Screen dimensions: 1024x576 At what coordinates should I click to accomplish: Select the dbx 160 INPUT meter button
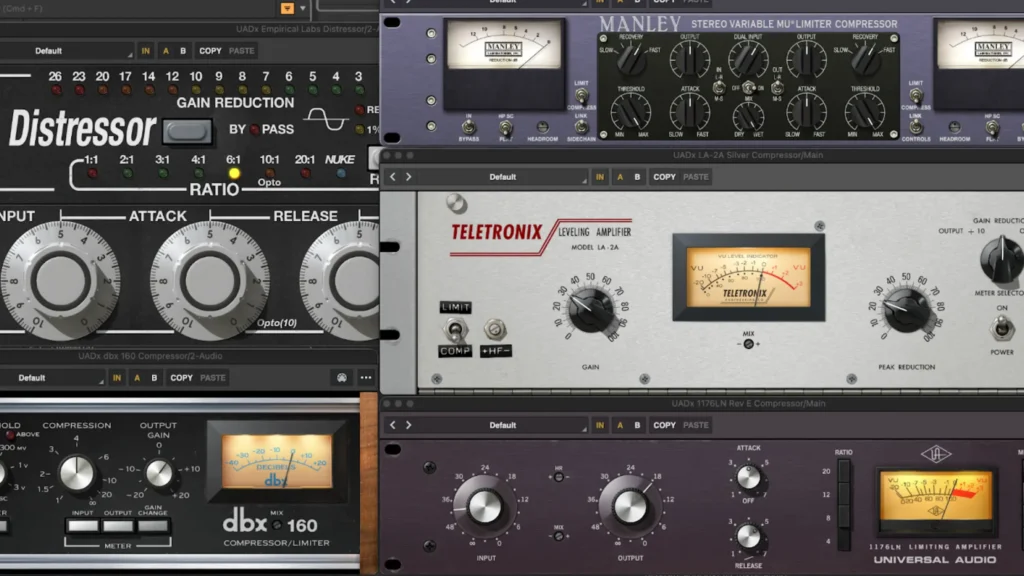point(83,526)
